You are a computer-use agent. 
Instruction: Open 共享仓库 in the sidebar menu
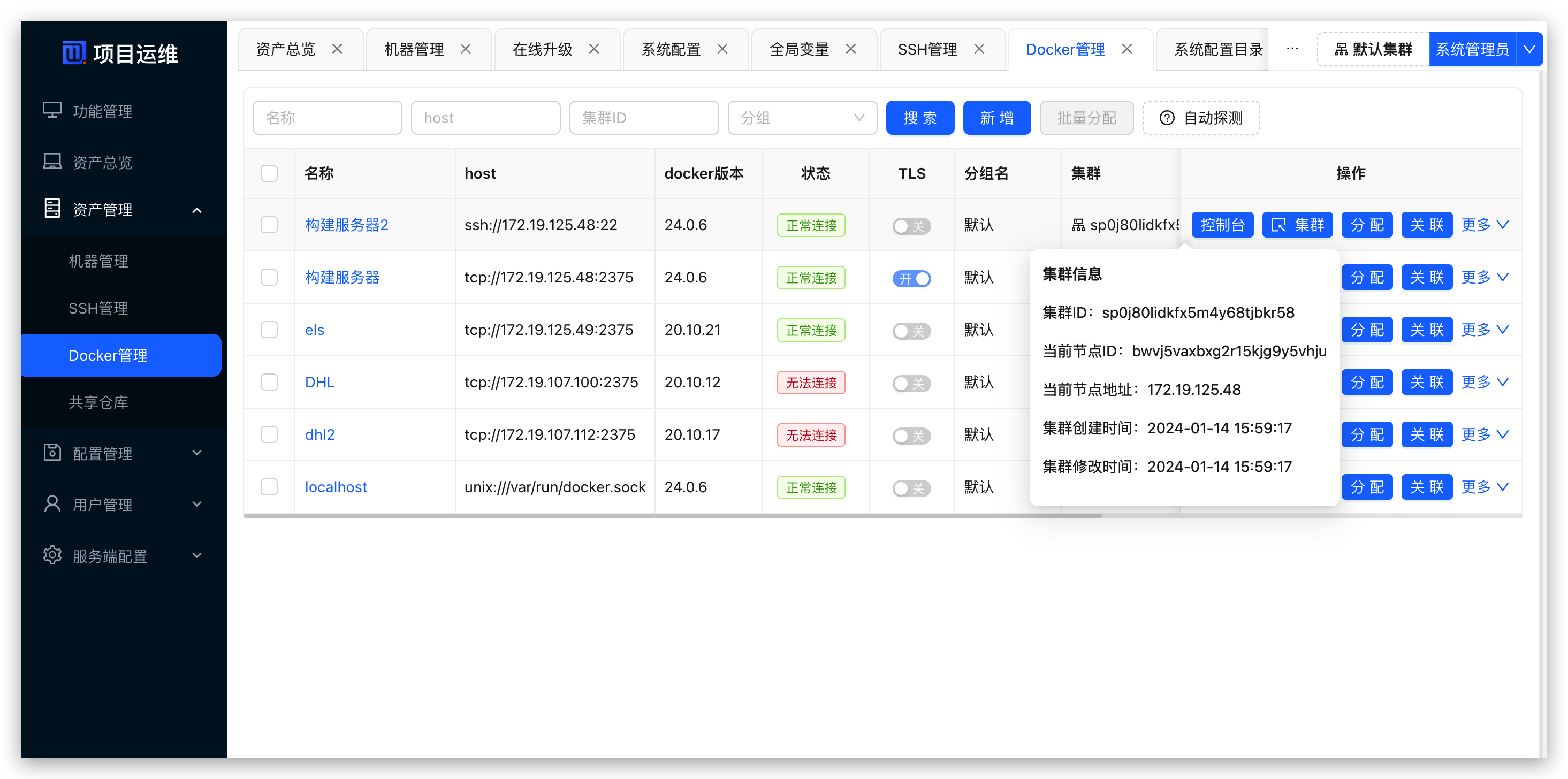pyautogui.click(x=98, y=402)
